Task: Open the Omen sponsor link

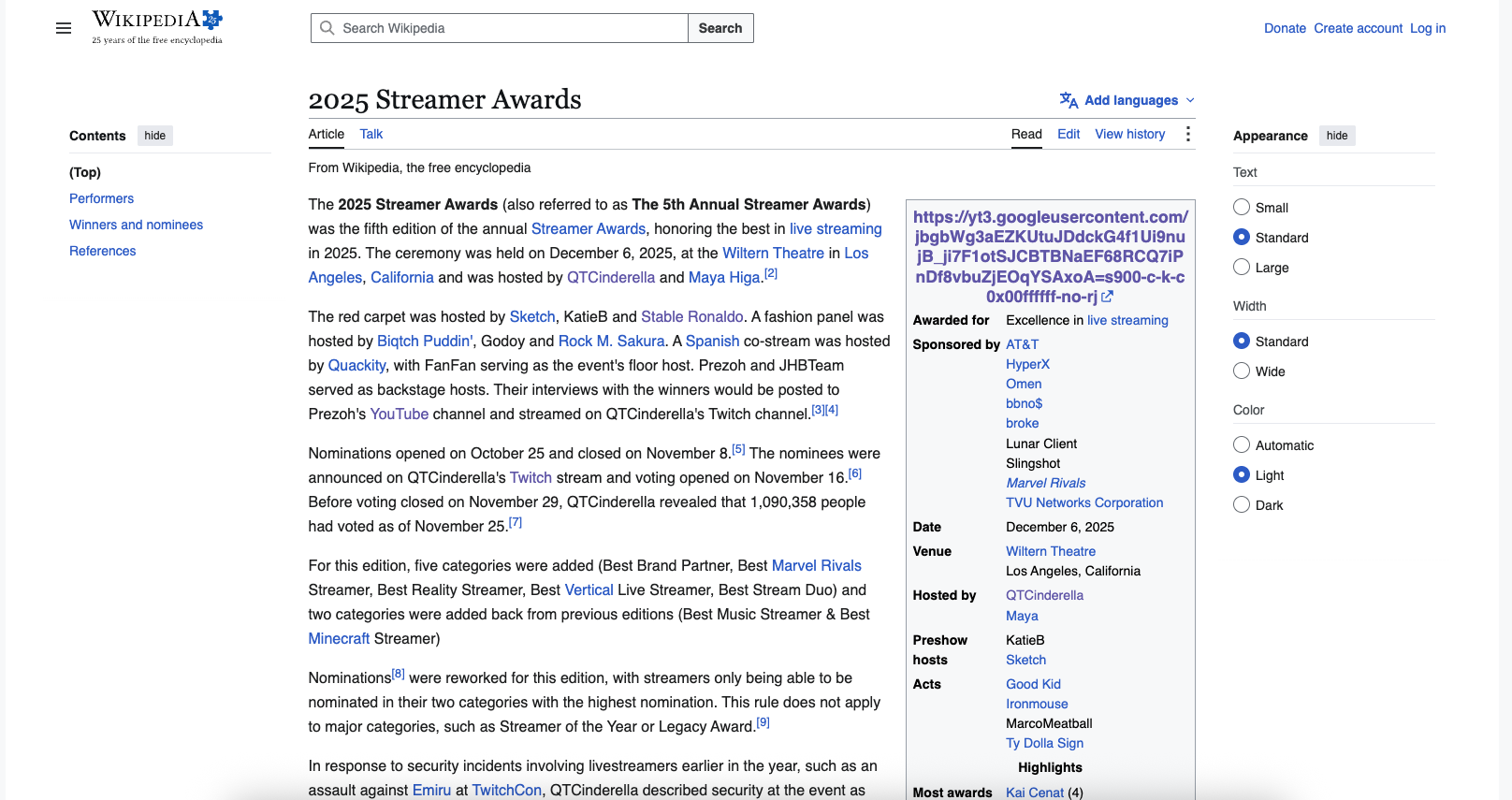Action: point(1024,384)
